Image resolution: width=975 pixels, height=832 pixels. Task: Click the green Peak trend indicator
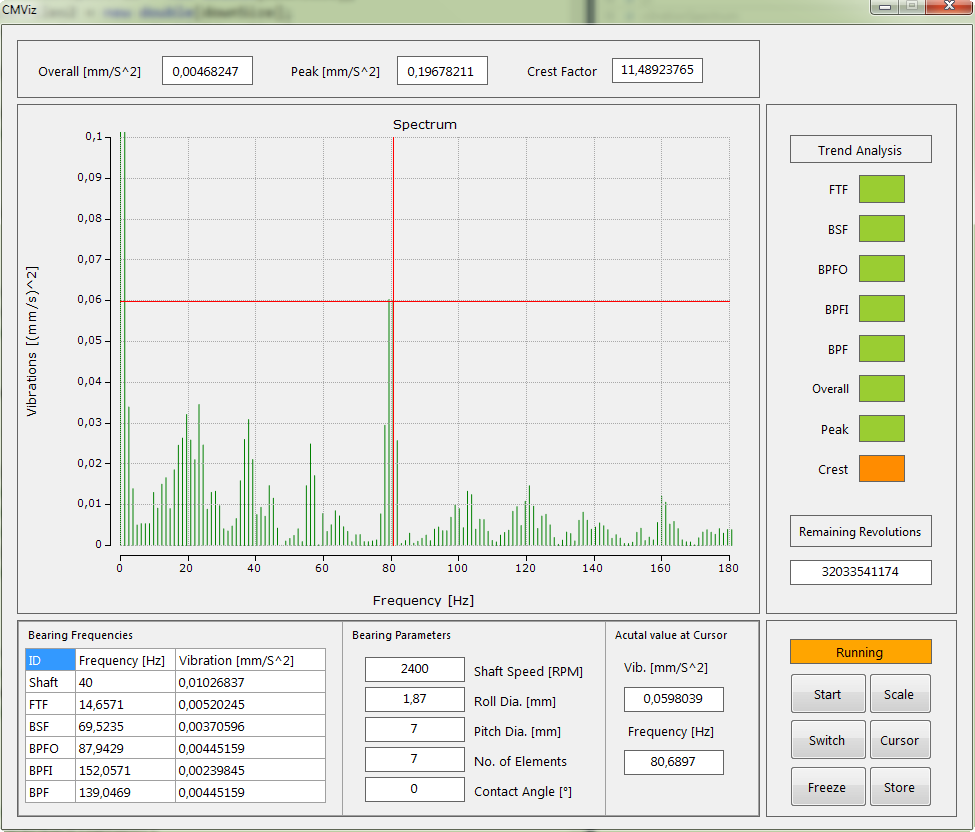click(x=881, y=429)
